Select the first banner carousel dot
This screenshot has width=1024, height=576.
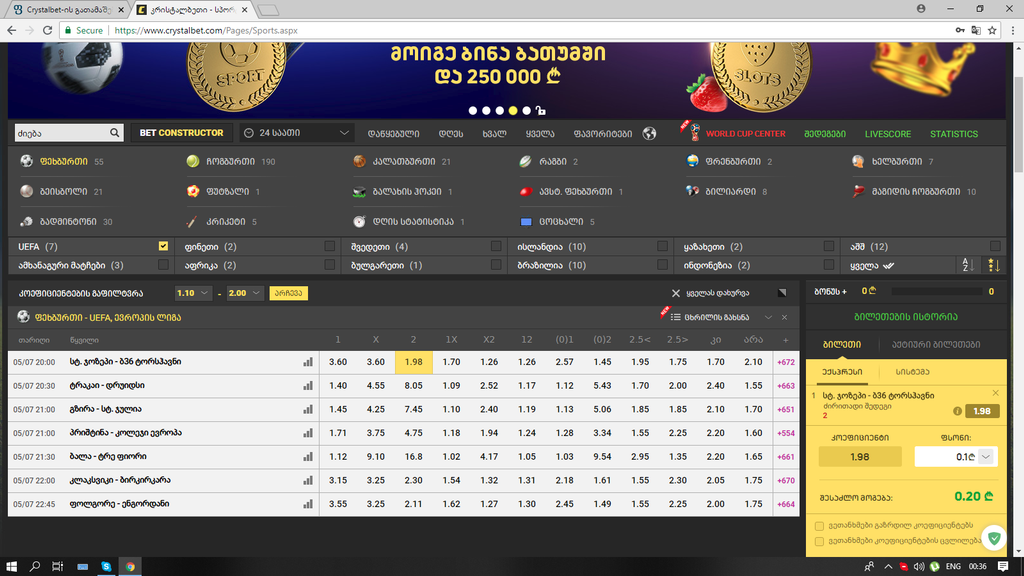pyautogui.click(x=473, y=110)
